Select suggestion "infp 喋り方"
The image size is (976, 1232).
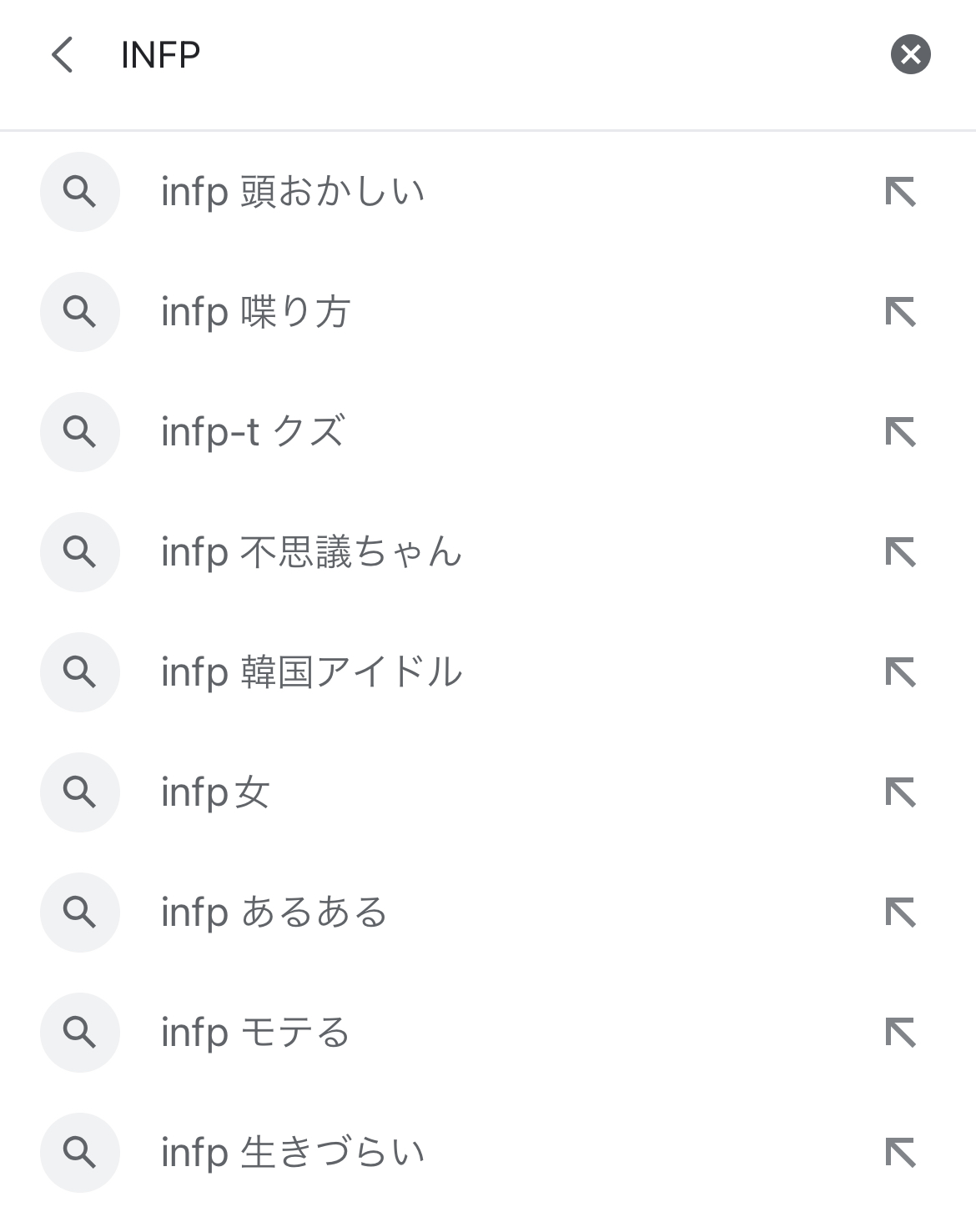click(x=255, y=312)
